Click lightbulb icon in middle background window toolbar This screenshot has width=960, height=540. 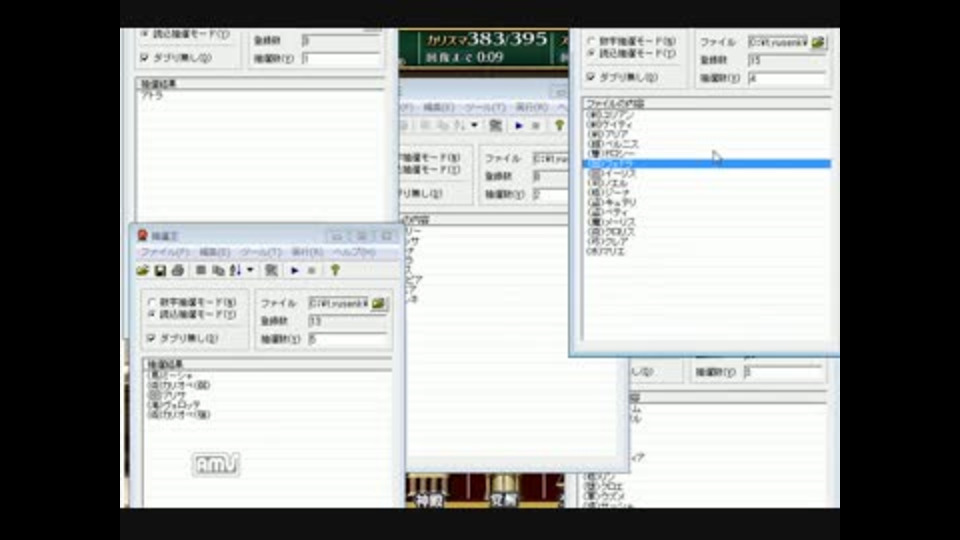pos(559,126)
